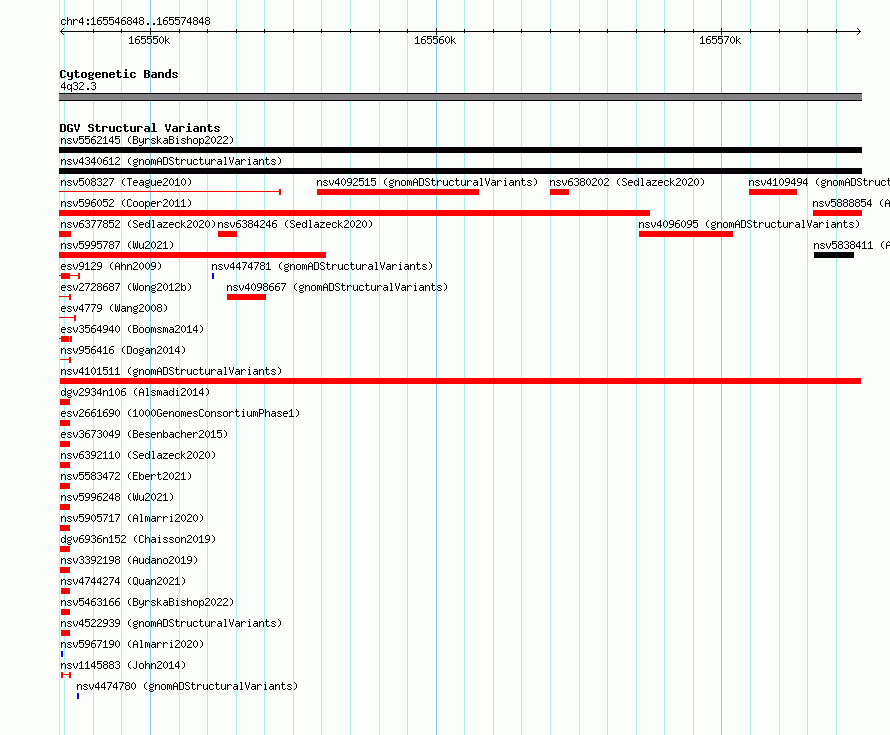Select nsv5905717 (Almarri2020) text

coord(132,518)
